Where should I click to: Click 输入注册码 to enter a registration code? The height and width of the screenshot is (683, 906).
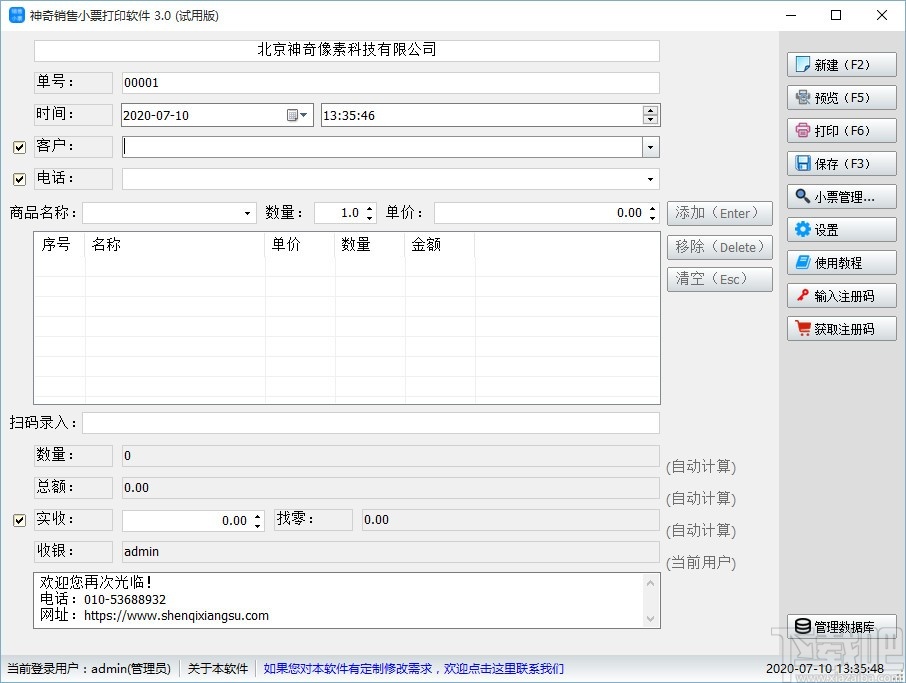(x=841, y=296)
